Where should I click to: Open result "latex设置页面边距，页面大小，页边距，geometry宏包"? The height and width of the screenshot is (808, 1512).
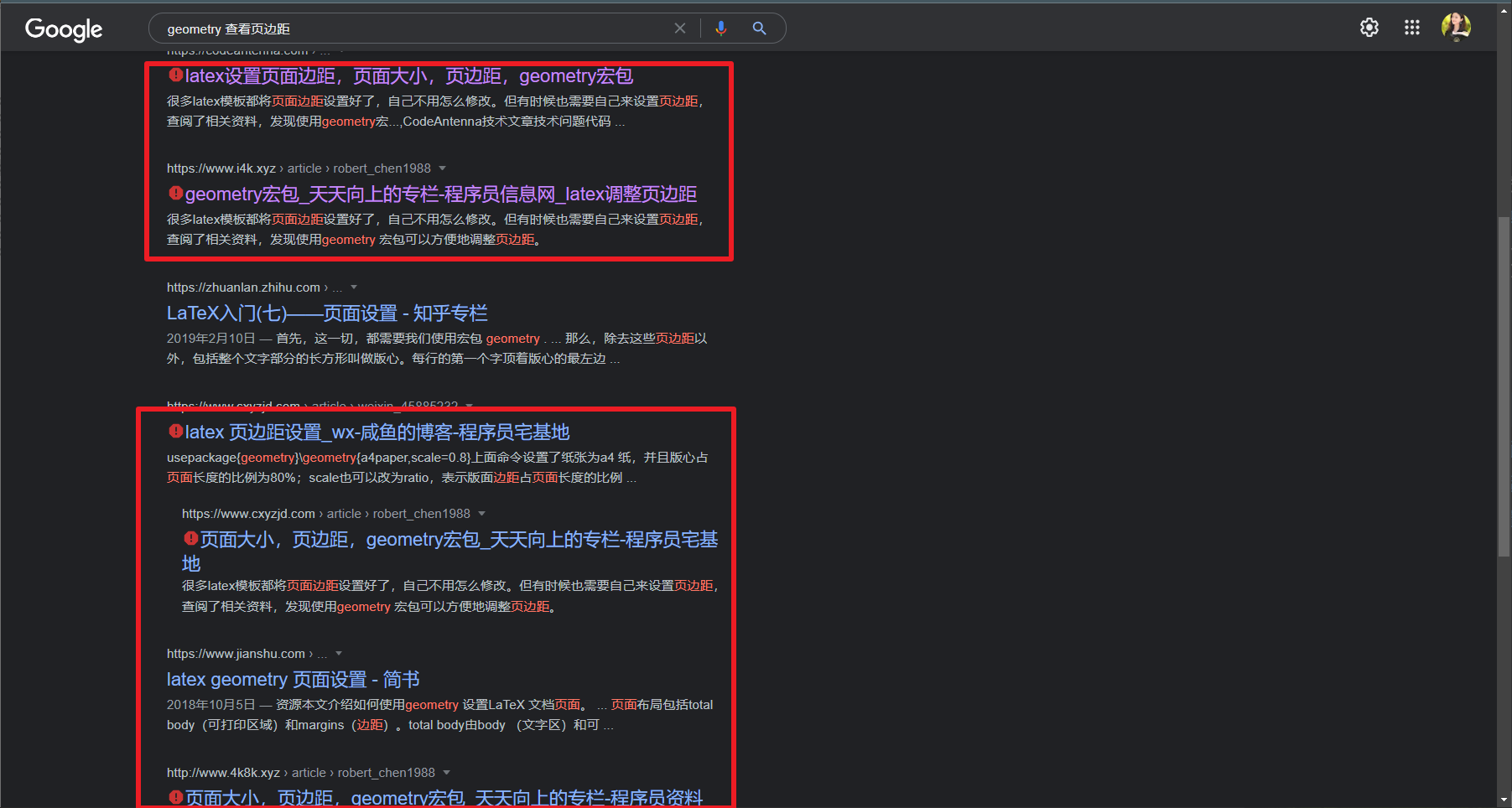pyautogui.click(x=409, y=76)
